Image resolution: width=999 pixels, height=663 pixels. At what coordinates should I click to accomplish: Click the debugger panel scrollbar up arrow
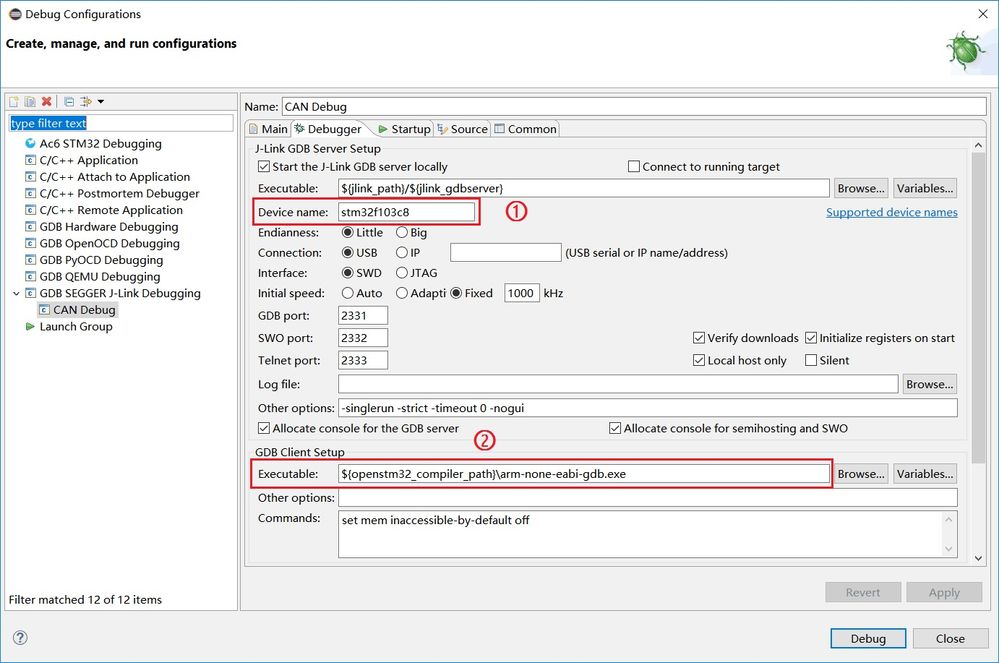(978, 145)
